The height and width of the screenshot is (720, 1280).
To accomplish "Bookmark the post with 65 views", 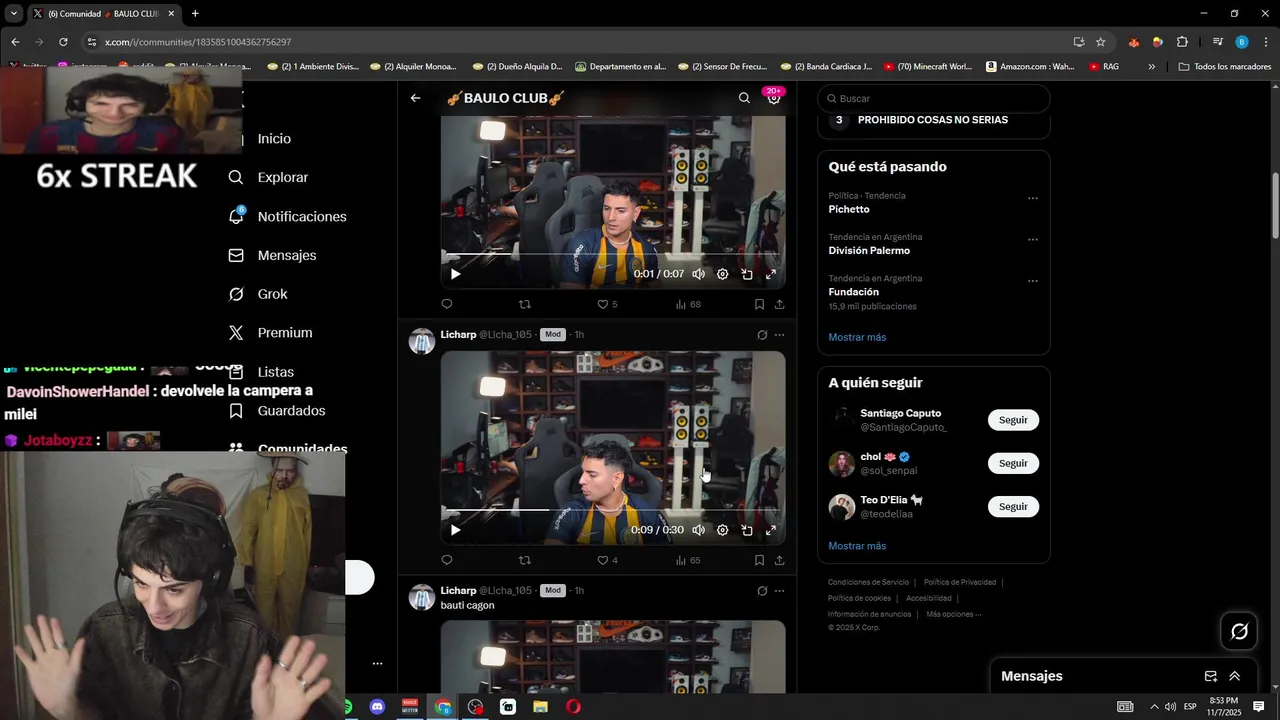I will pos(759,560).
